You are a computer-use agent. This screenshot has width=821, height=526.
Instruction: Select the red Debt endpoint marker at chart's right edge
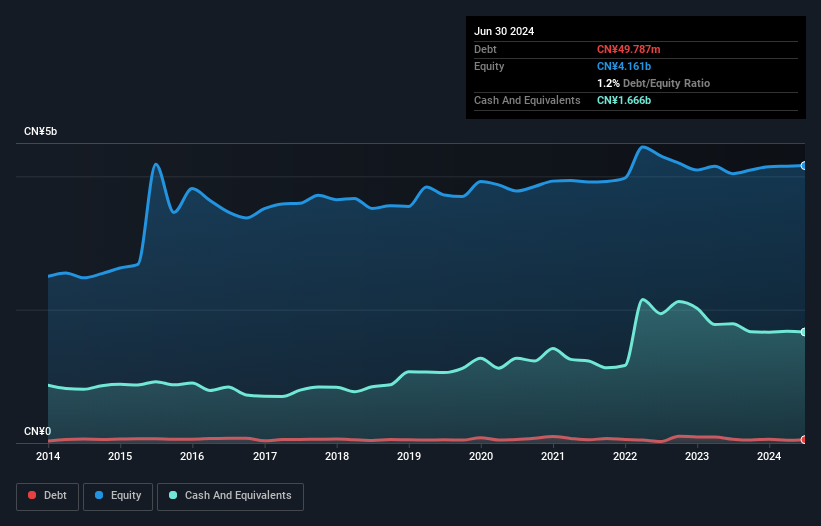coord(804,440)
